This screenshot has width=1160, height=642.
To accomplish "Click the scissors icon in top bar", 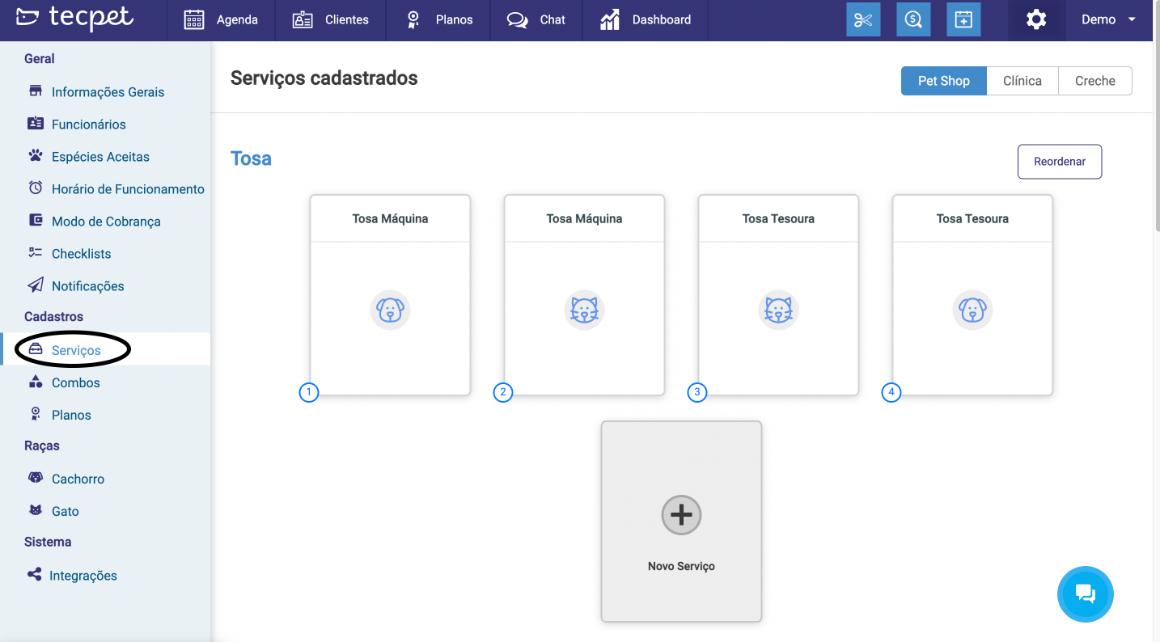I will (x=863, y=20).
